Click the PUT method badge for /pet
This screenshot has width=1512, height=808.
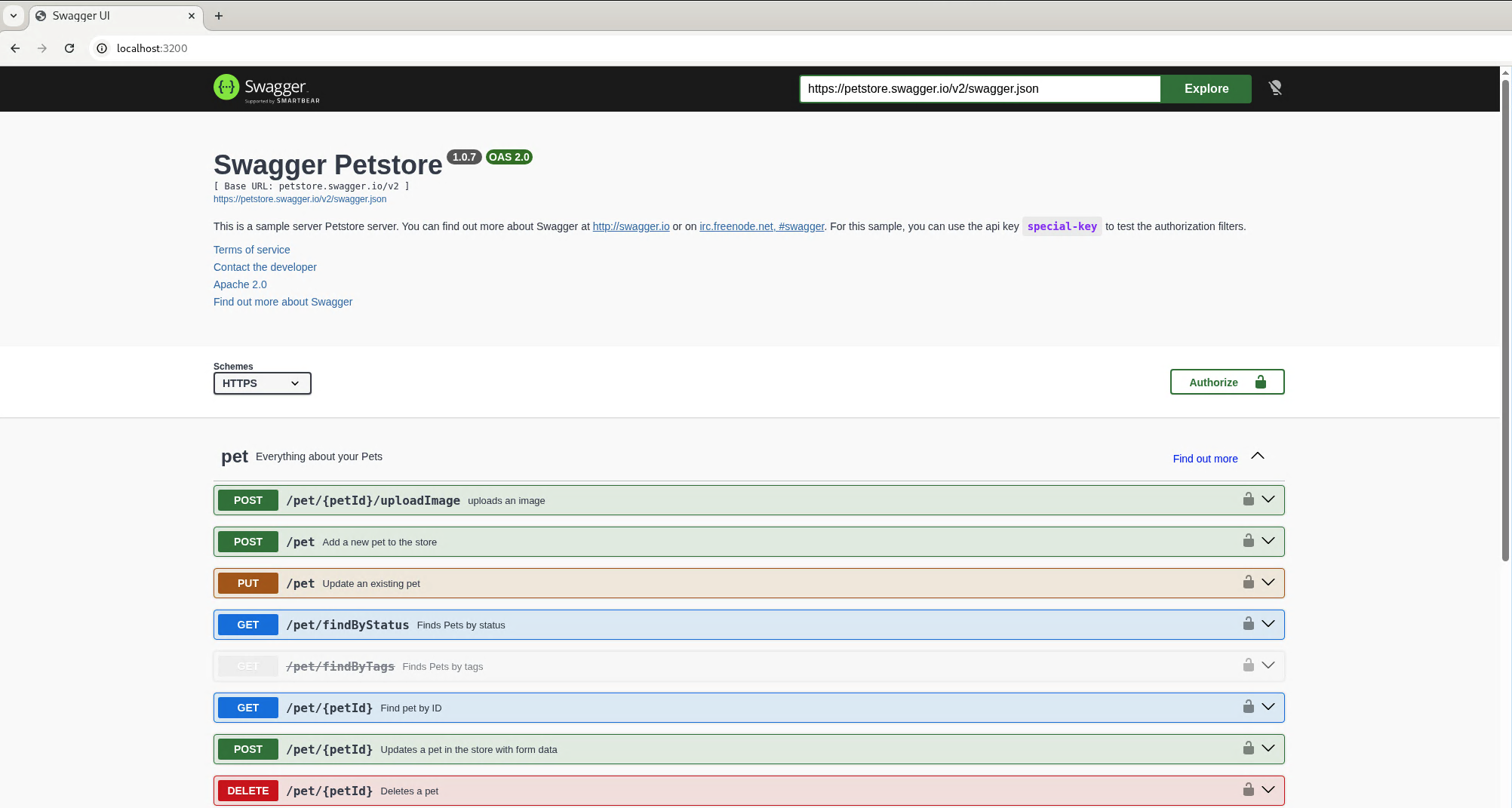(248, 583)
